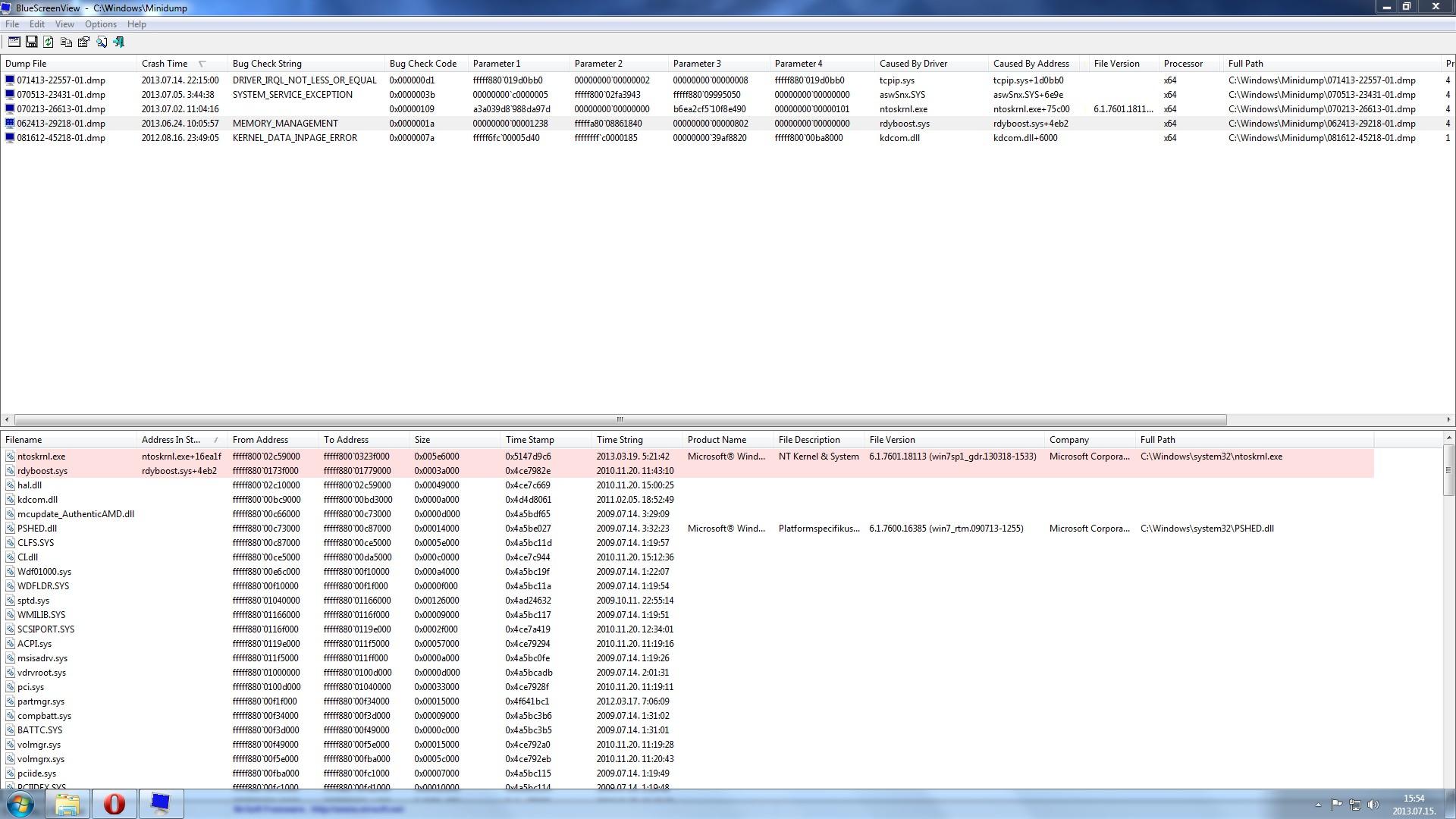Click the sptd.sys driver file icon
The height and width of the screenshot is (819, 1456).
(10, 600)
